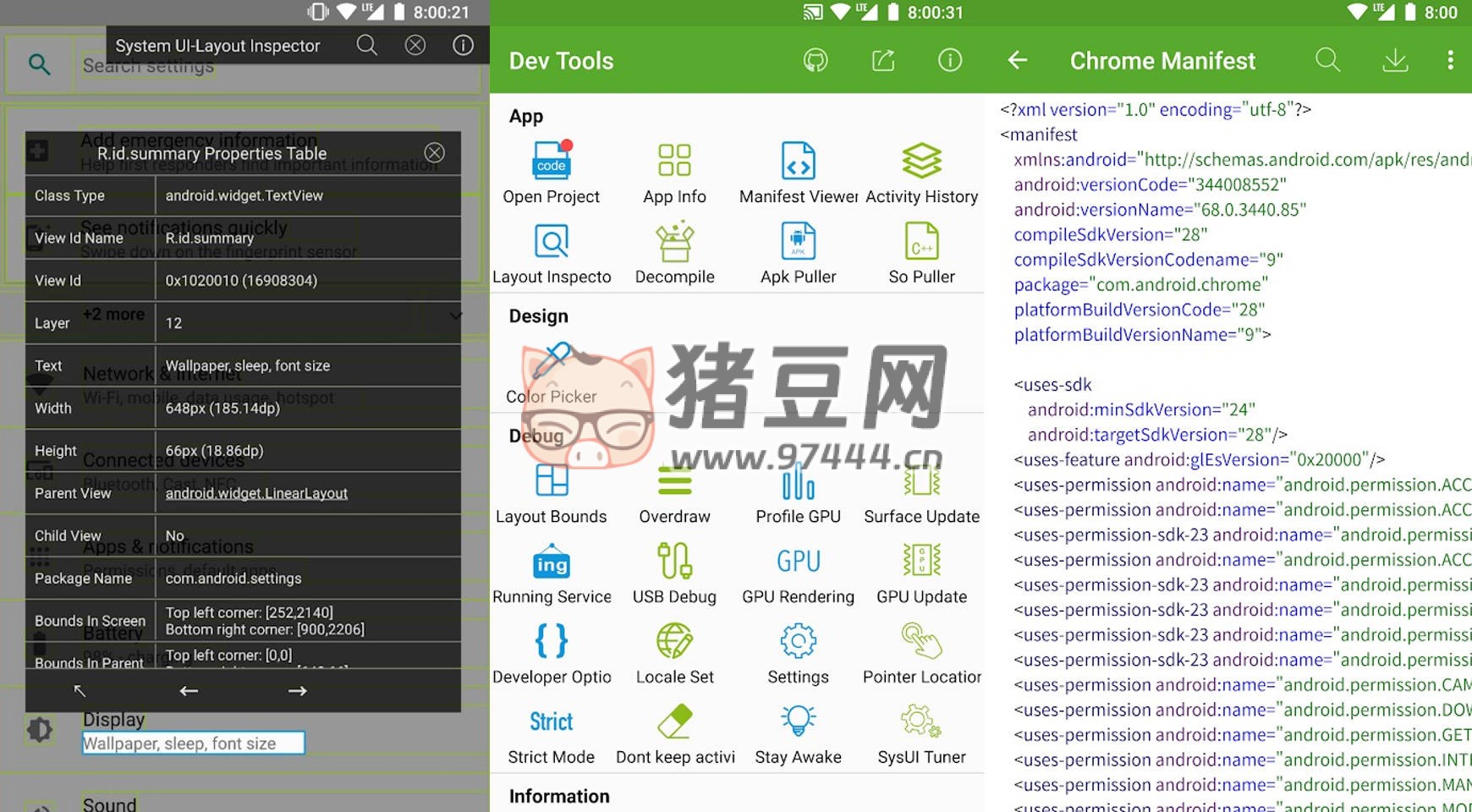
Task: Go to next view with right arrow
Action: point(297,691)
